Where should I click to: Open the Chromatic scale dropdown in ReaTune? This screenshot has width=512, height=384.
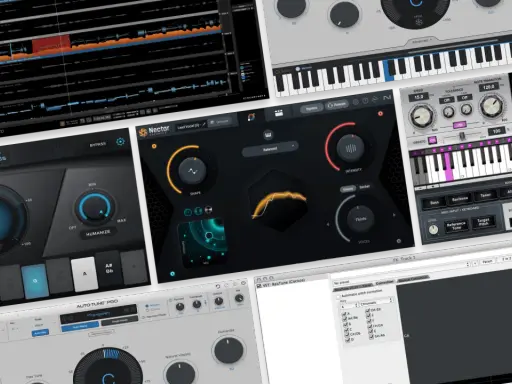click(x=376, y=302)
